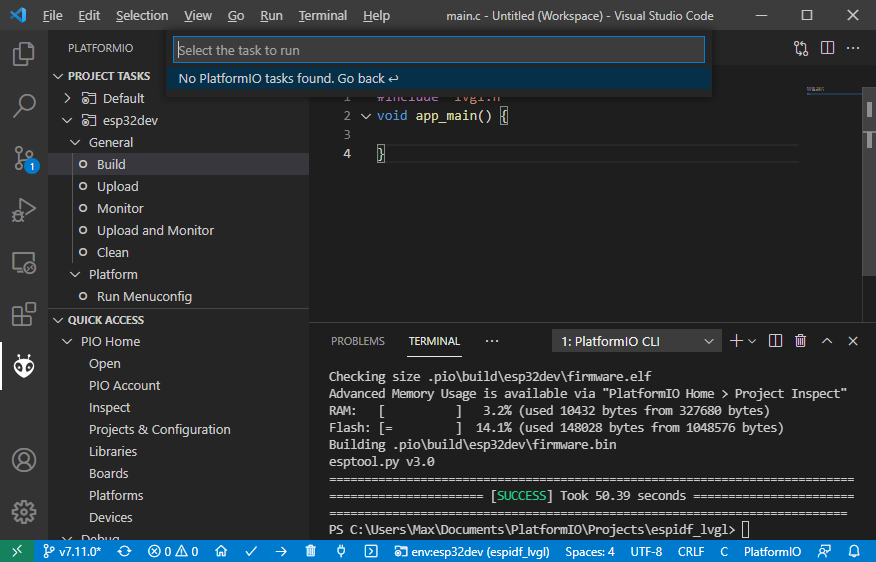Open Accounts menu in activity bar
Screen dimensions: 876x562
(23, 460)
